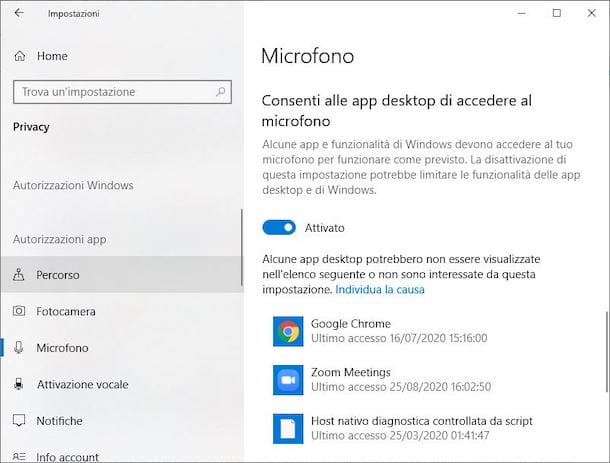Click the Google Chrome app icon
Viewport: 610px width, 463px height.
[288, 331]
